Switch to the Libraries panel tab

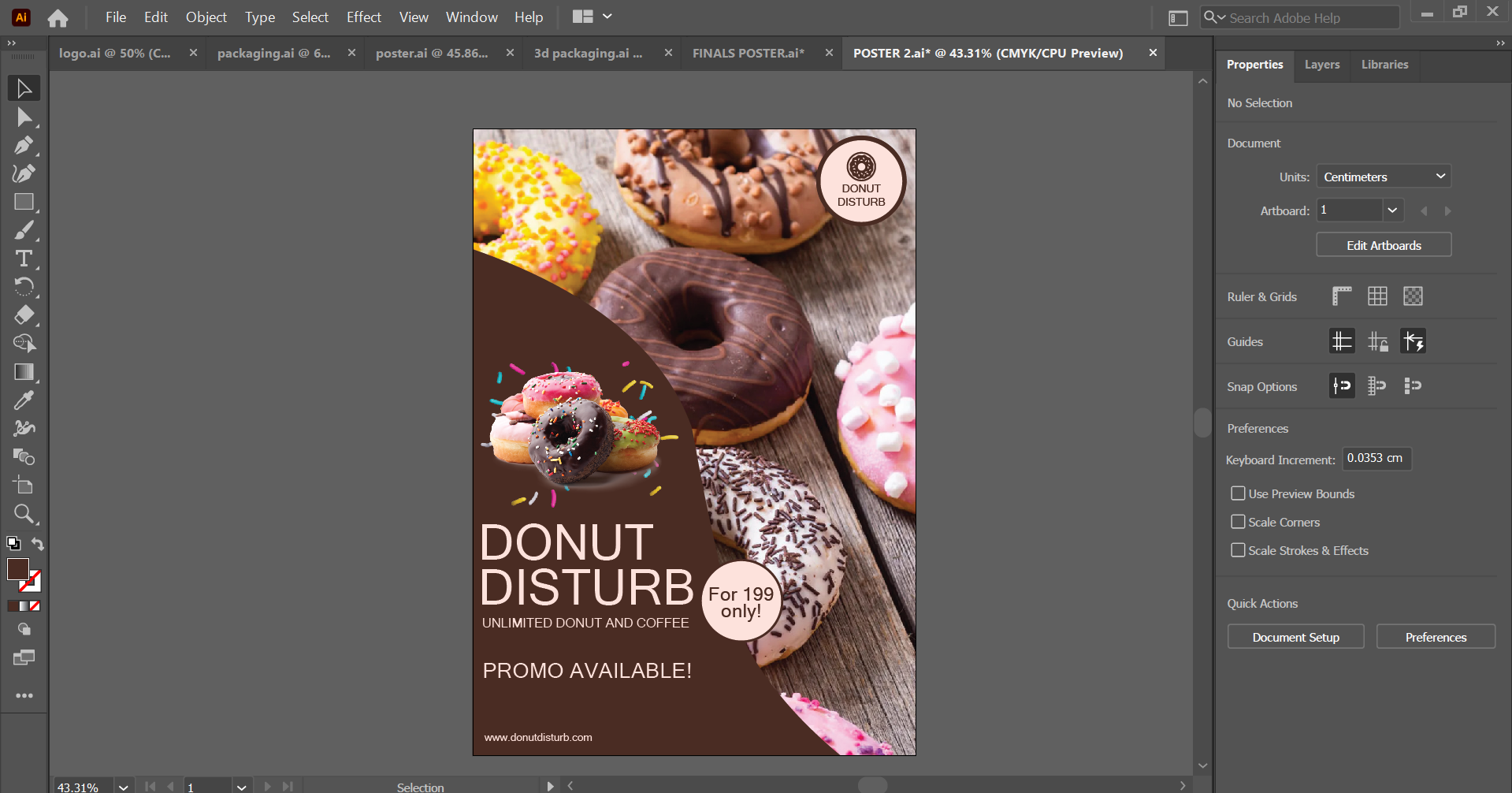coord(1384,65)
